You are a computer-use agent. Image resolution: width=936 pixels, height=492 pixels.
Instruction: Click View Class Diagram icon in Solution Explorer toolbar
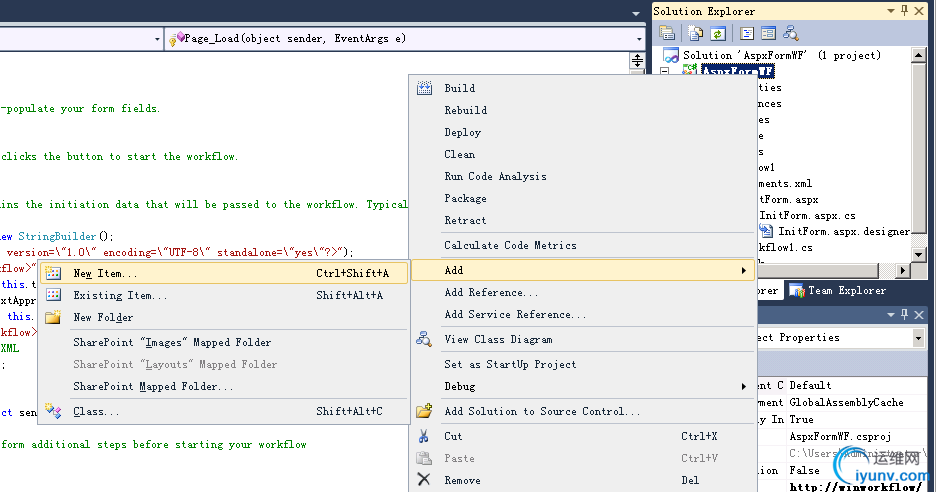point(791,33)
